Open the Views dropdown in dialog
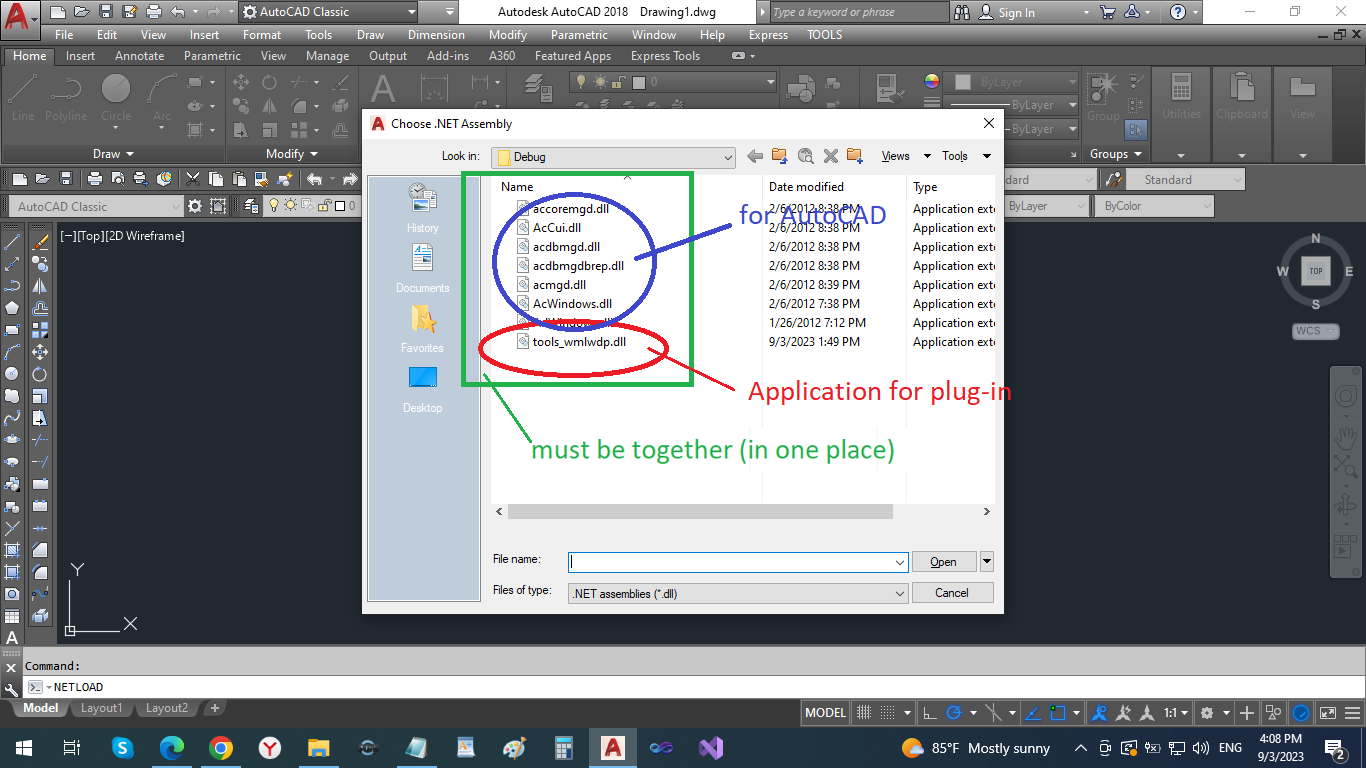 tap(927, 156)
